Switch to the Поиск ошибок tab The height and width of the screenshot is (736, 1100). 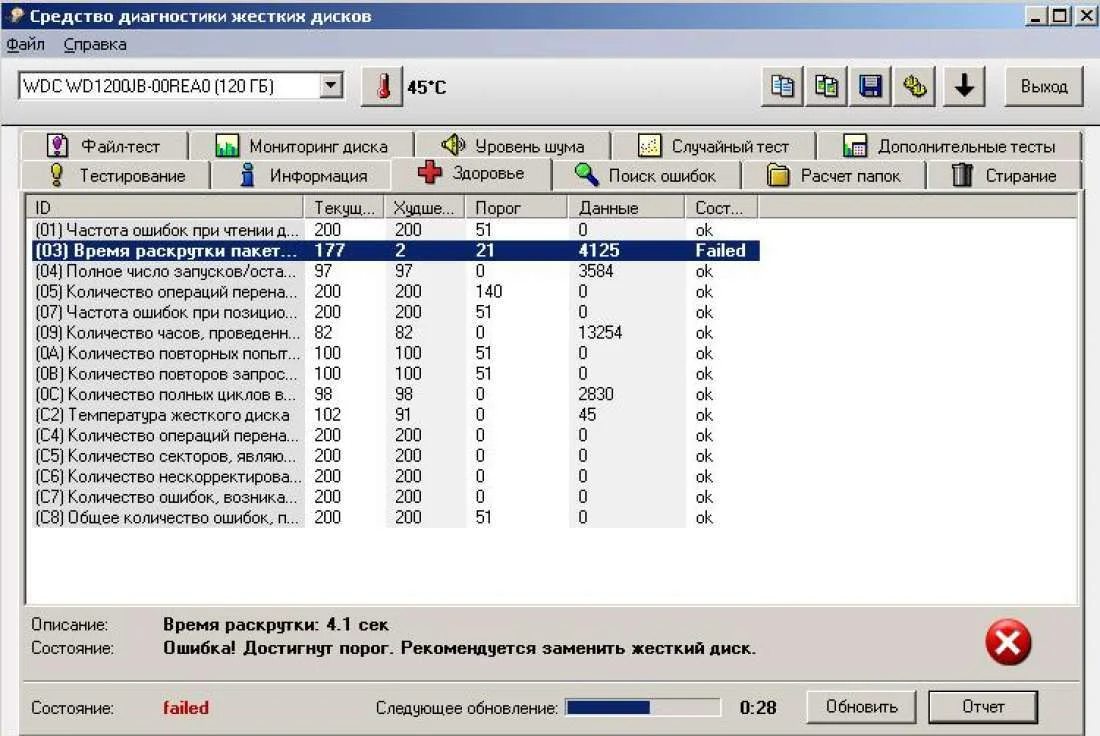coord(645,175)
